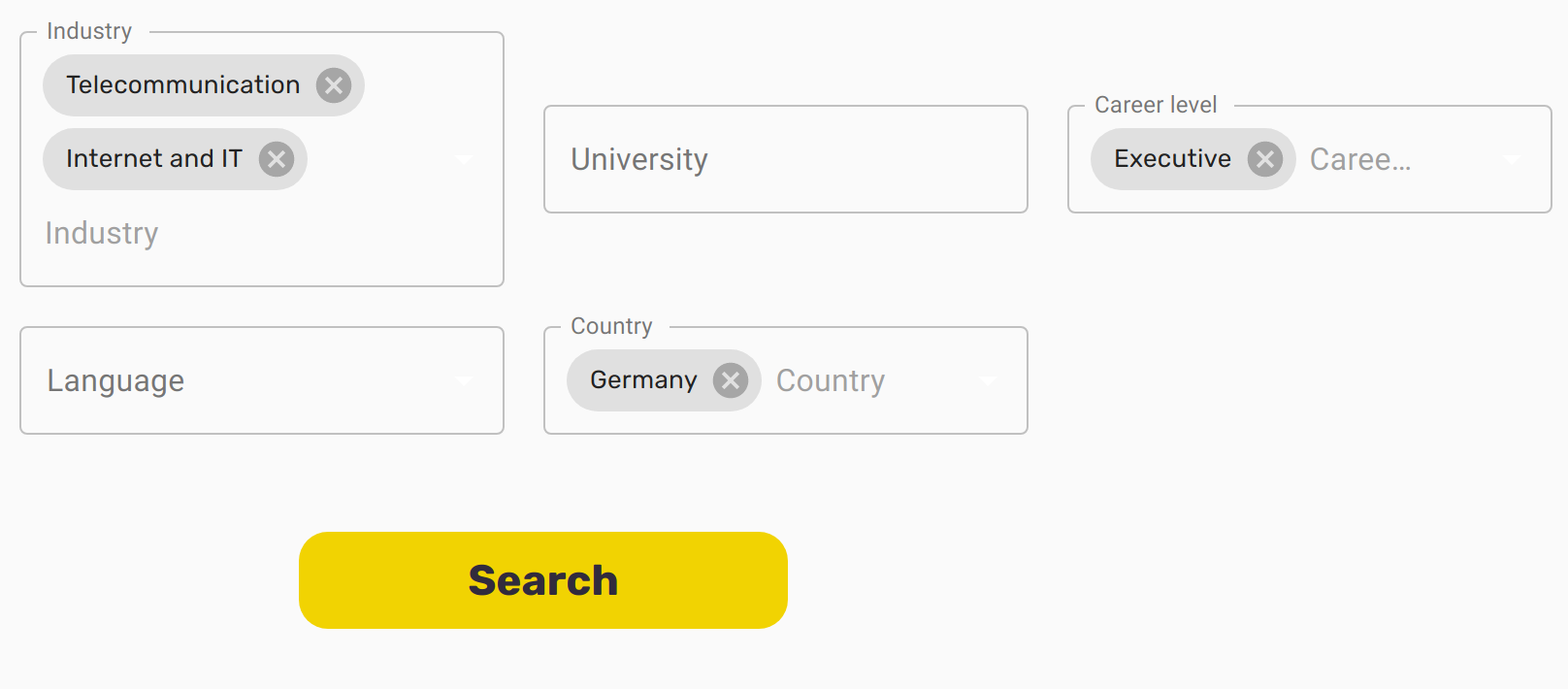
Task: Open the Language dropdown
Action: click(464, 380)
